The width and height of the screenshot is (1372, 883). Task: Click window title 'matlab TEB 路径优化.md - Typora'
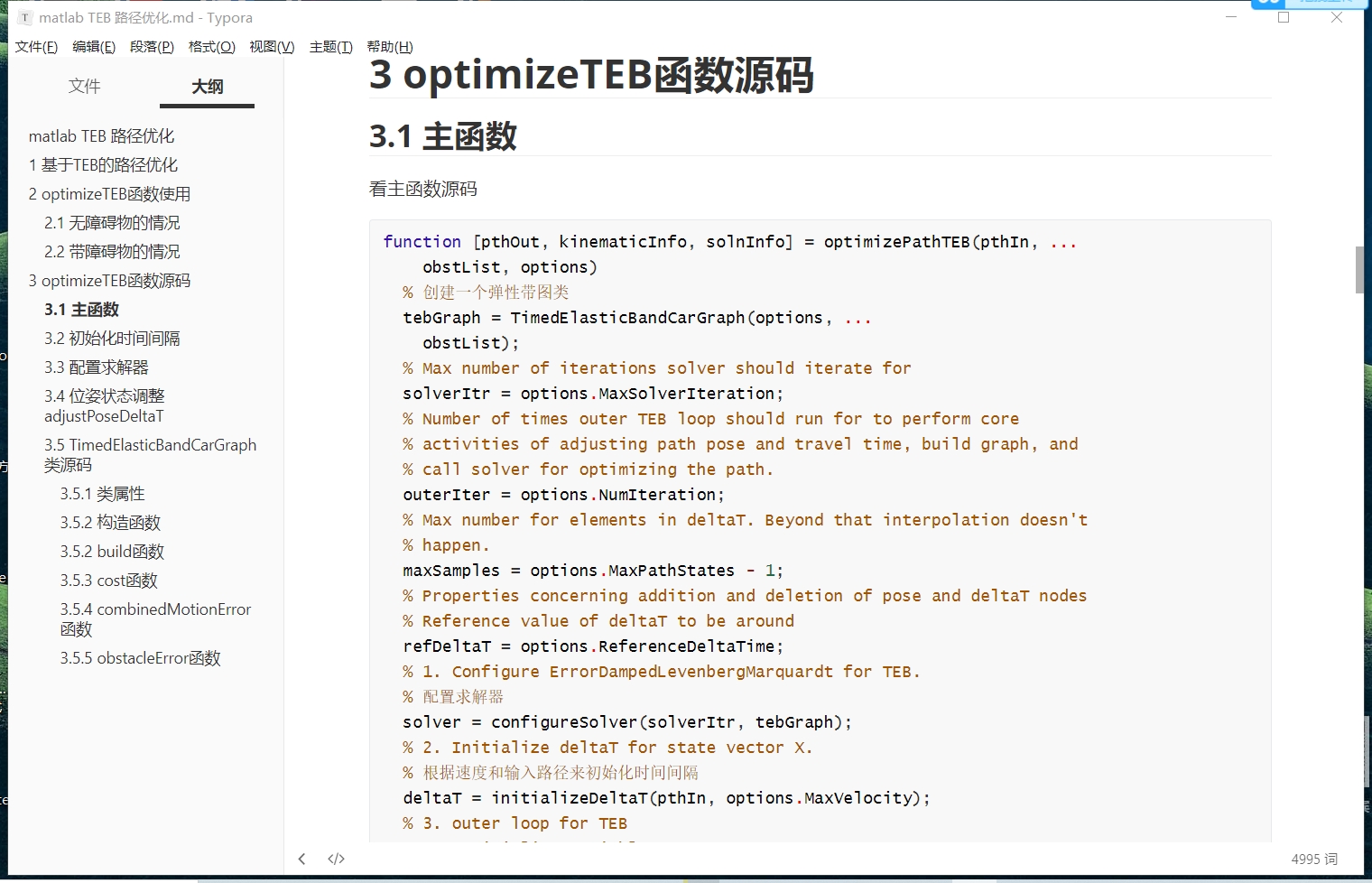pos(145,17)
